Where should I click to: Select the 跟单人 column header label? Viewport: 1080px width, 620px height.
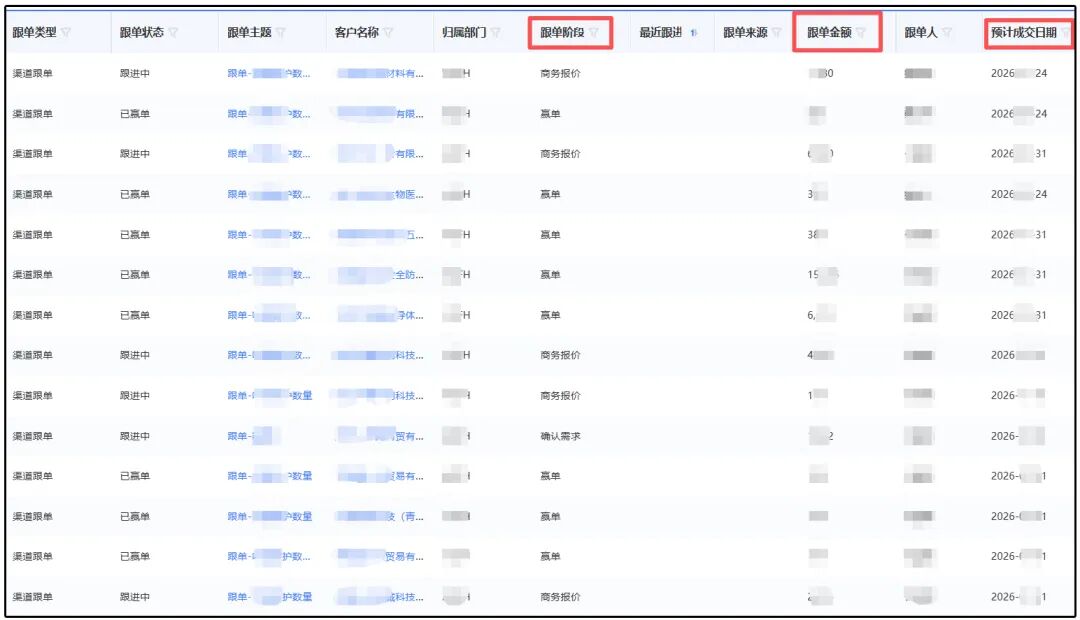(921, 32)
